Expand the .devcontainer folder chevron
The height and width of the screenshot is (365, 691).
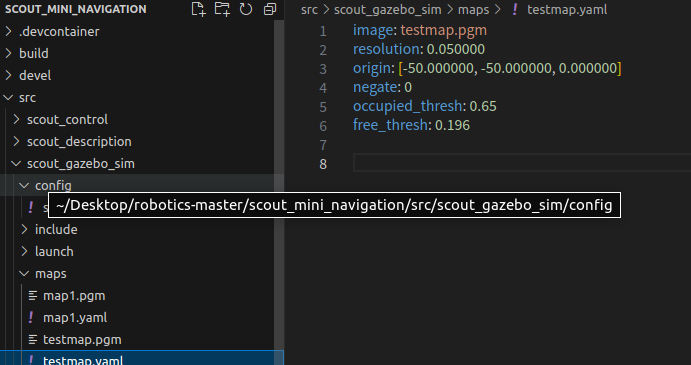coord(8,31)
